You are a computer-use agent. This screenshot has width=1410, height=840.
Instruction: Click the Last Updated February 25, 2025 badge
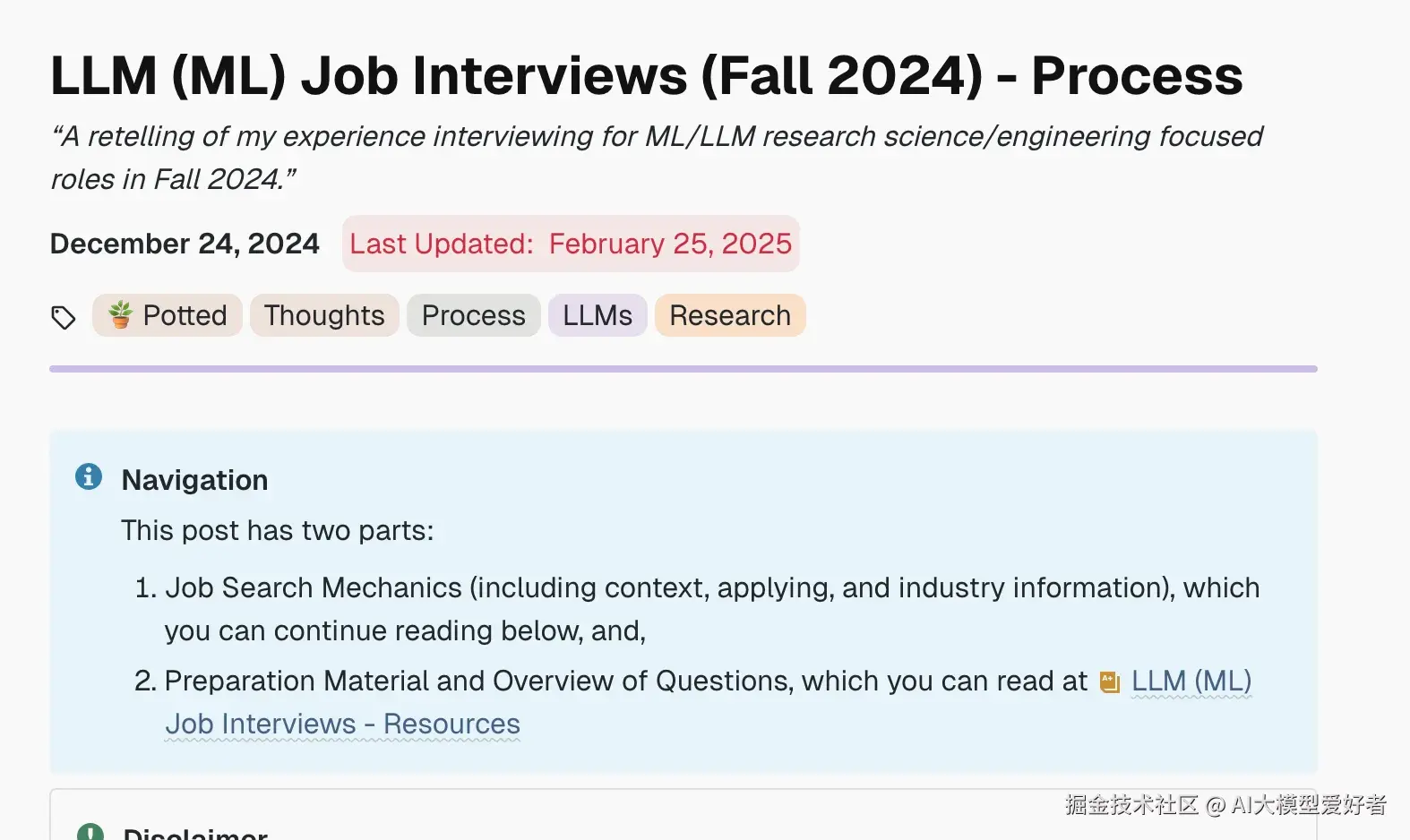point(571,244)
